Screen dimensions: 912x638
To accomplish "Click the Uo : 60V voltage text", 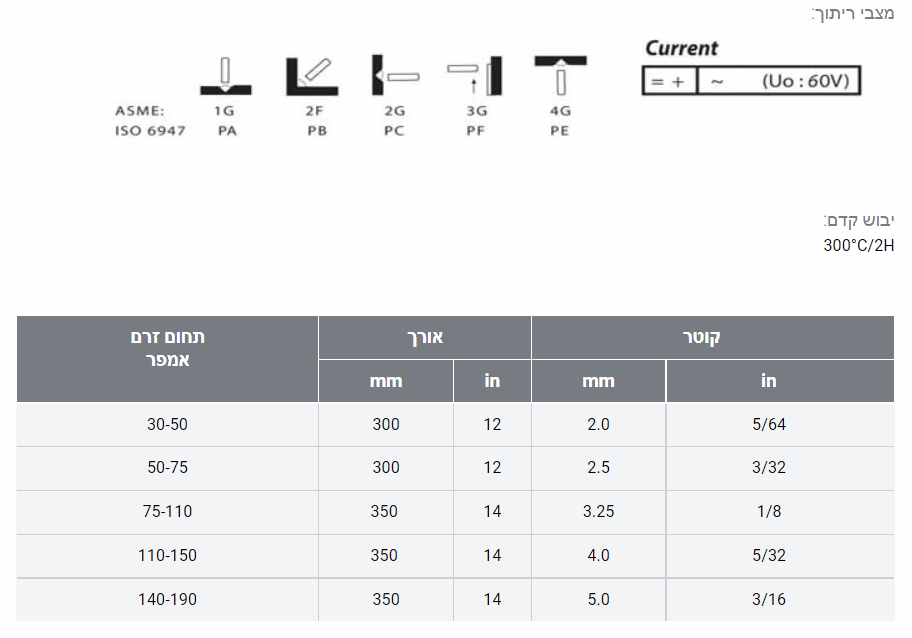I will point(805,81).
